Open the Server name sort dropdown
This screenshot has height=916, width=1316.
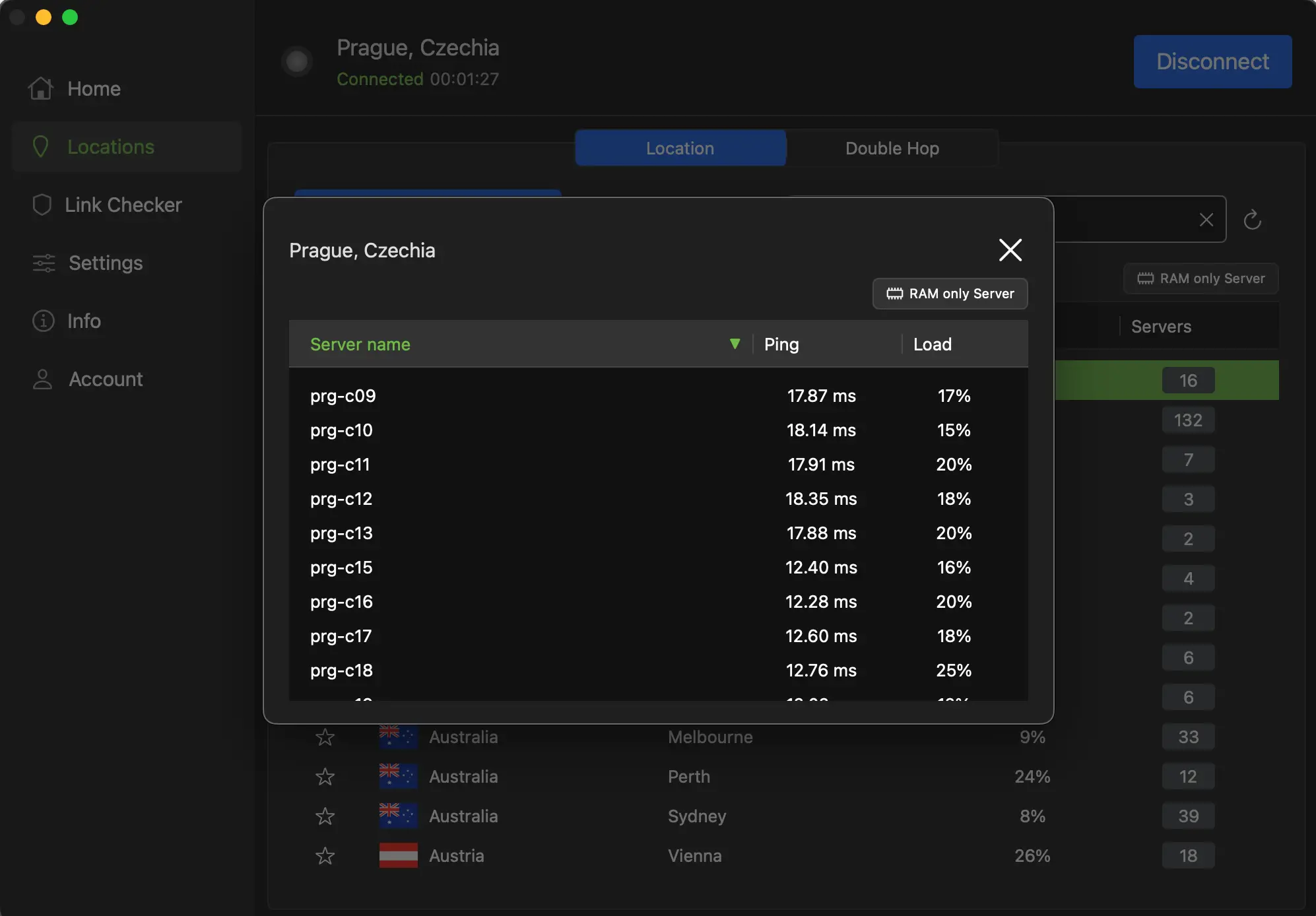(x=735, y=344)
